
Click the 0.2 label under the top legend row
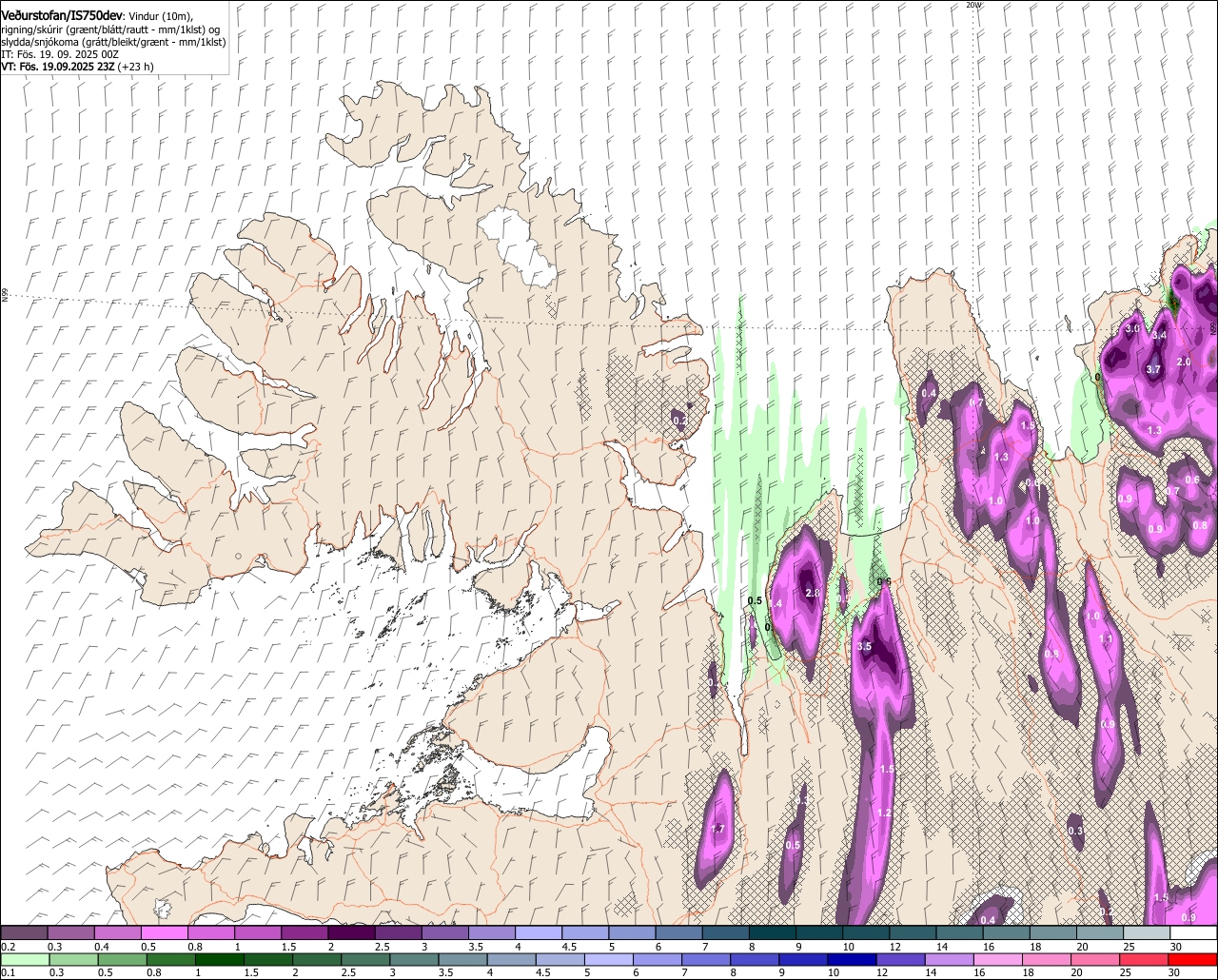click(9, 947)
